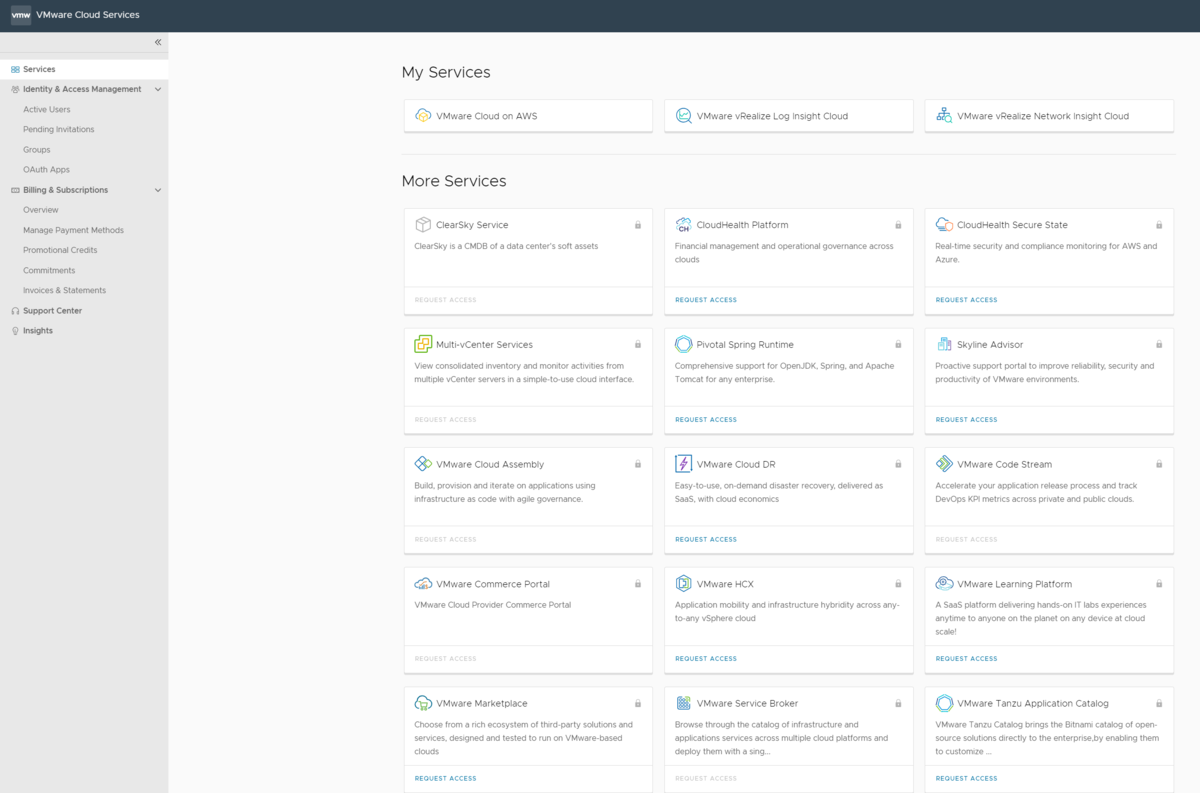Click the ClearSky Service cube icon
The width and height of the screenshot is (1200, 793).
[423, 225]
